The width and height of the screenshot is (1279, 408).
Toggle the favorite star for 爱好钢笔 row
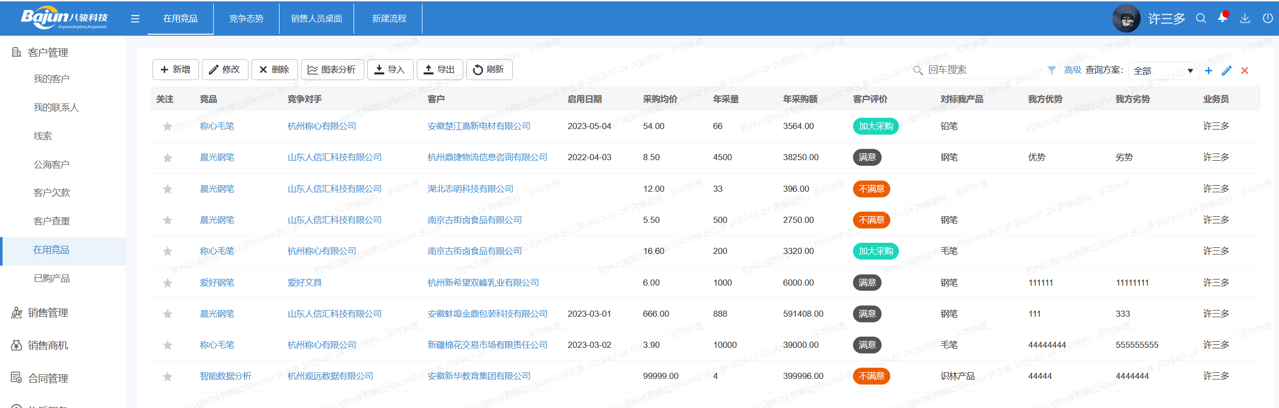pos(167,283)
